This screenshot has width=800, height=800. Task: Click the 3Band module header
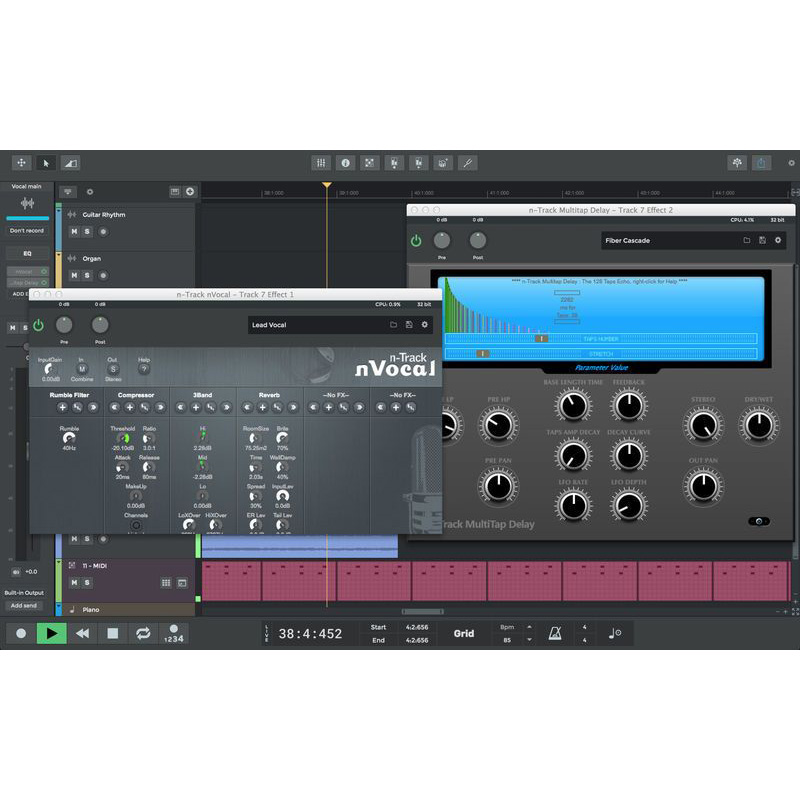click(203, 395)
